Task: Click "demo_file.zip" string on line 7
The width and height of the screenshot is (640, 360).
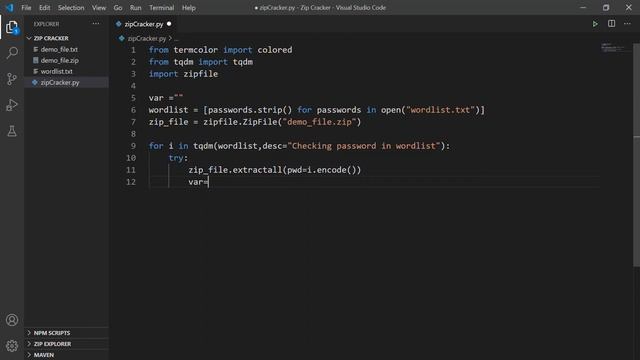Action: click(x=320, y=122)
